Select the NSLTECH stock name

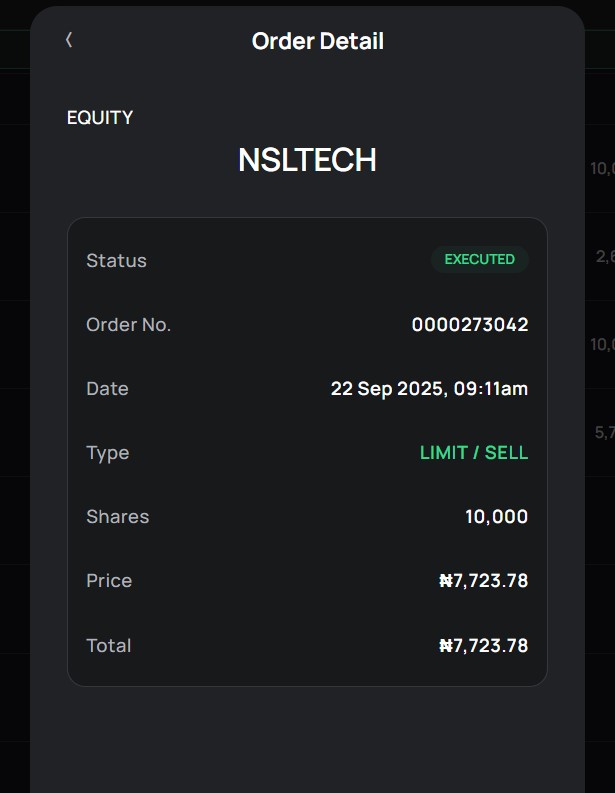click(307, 160)
